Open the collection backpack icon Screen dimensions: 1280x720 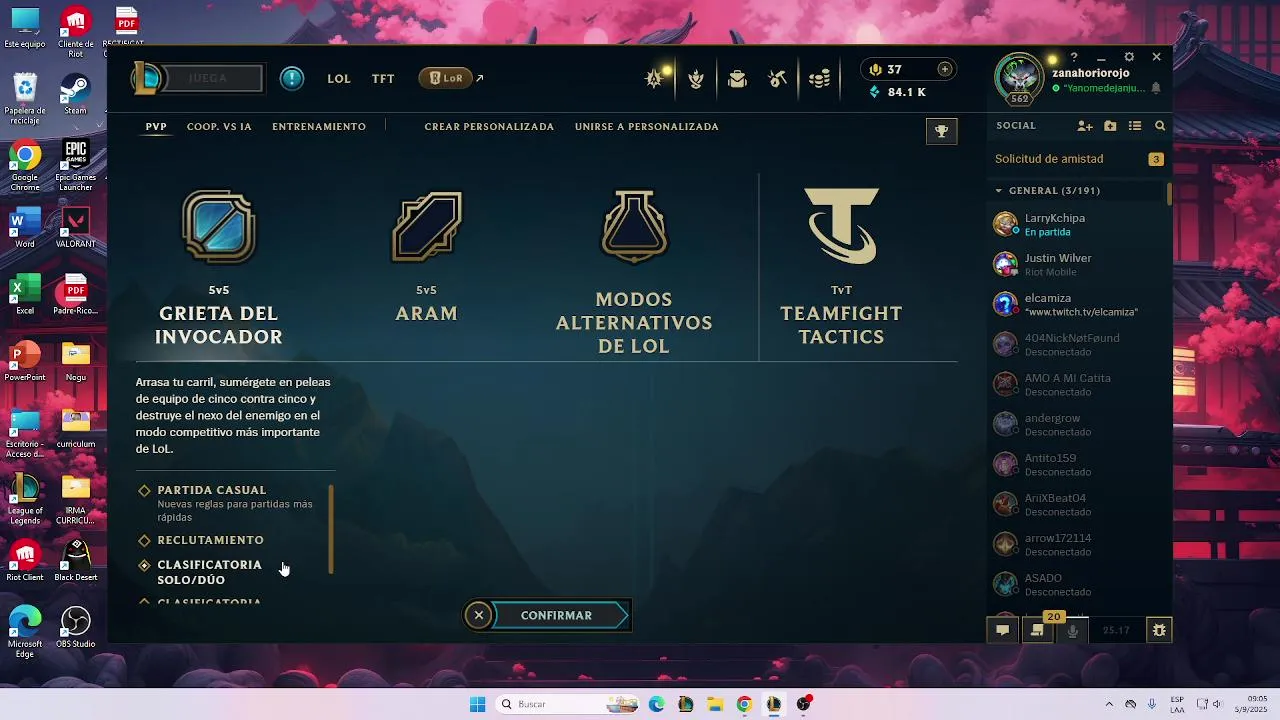tap(738, 79)
